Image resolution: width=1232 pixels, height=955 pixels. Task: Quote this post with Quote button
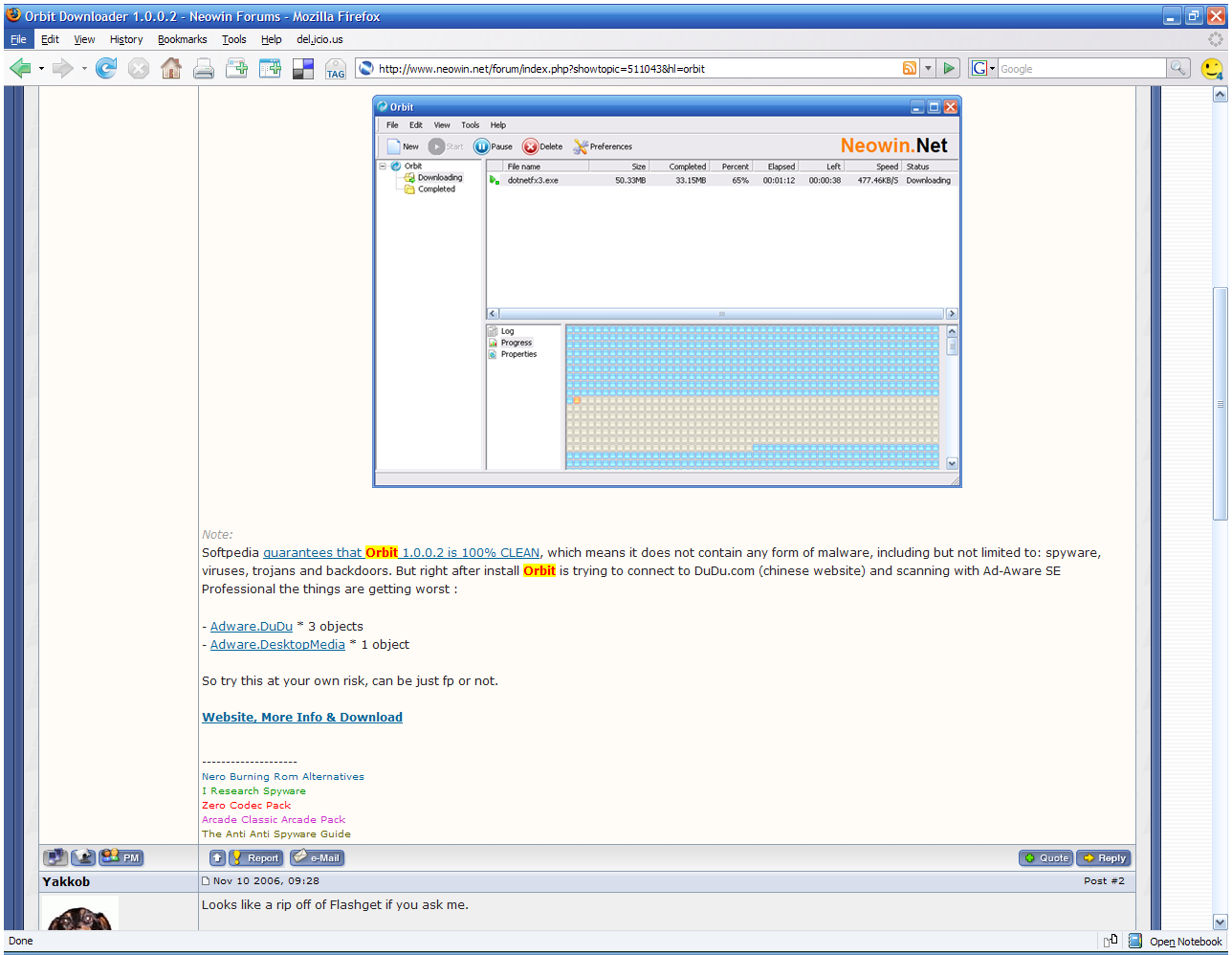tap(1046, 858)
